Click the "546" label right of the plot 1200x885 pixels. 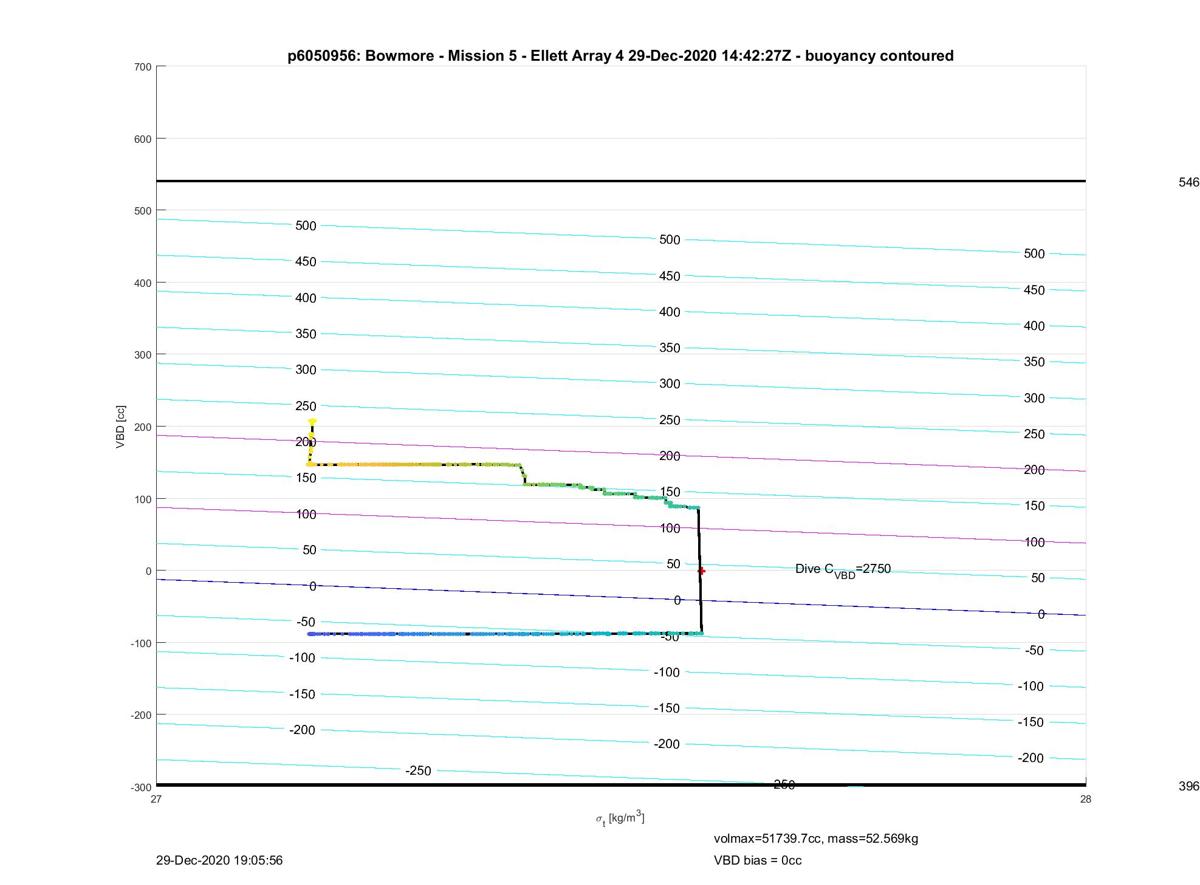click(x=1189, y=183)
